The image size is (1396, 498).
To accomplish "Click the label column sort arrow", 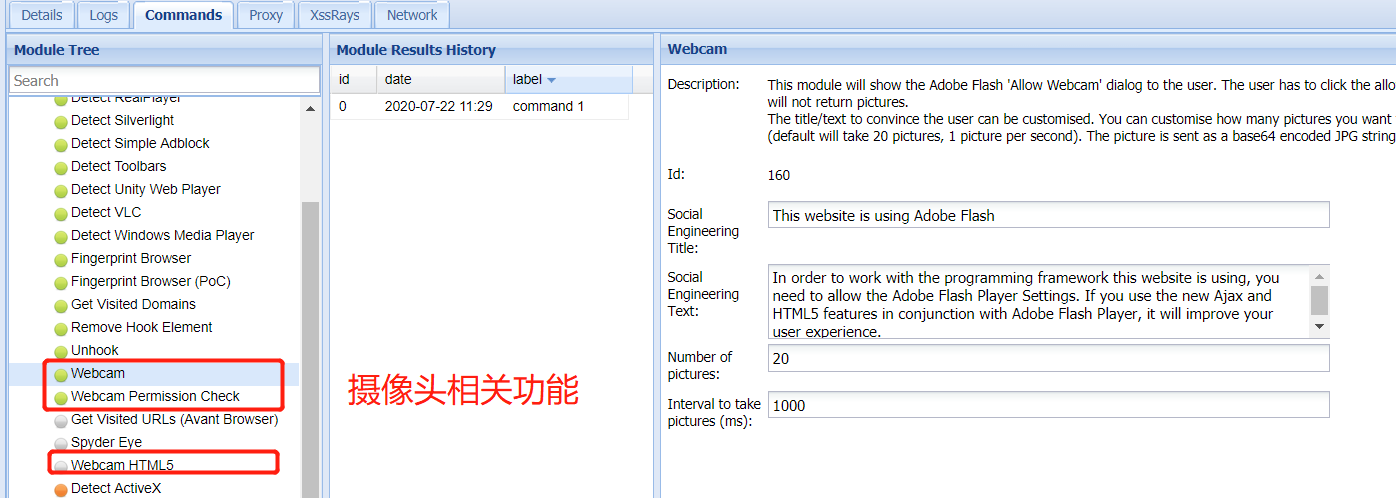I will tap(551, 80).
